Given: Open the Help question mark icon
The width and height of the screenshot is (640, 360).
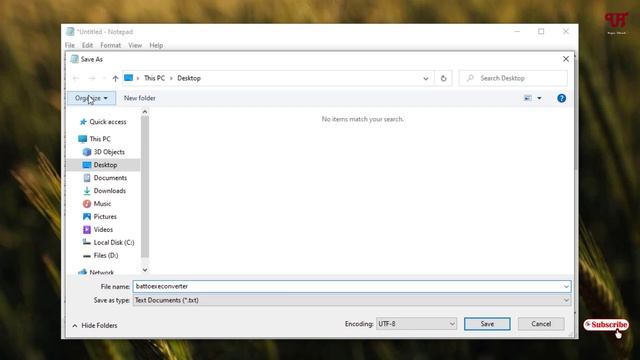Looking at the screenshot, I should tap(562, 98).
